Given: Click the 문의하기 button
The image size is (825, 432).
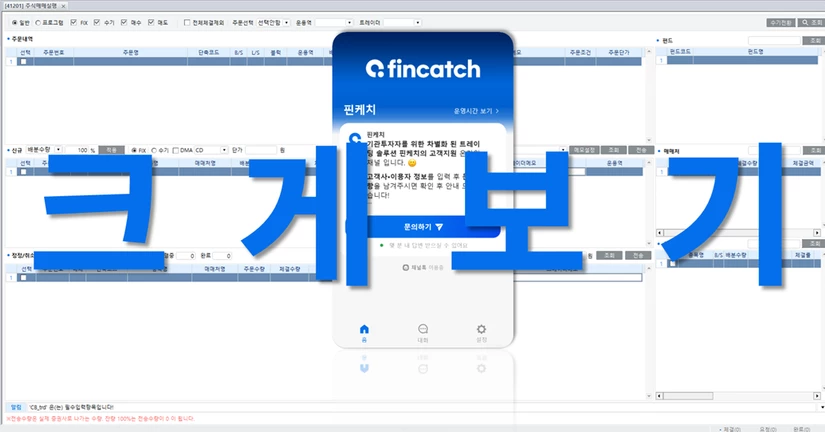Looking at the screenshot, I should (x=424, y=227).
